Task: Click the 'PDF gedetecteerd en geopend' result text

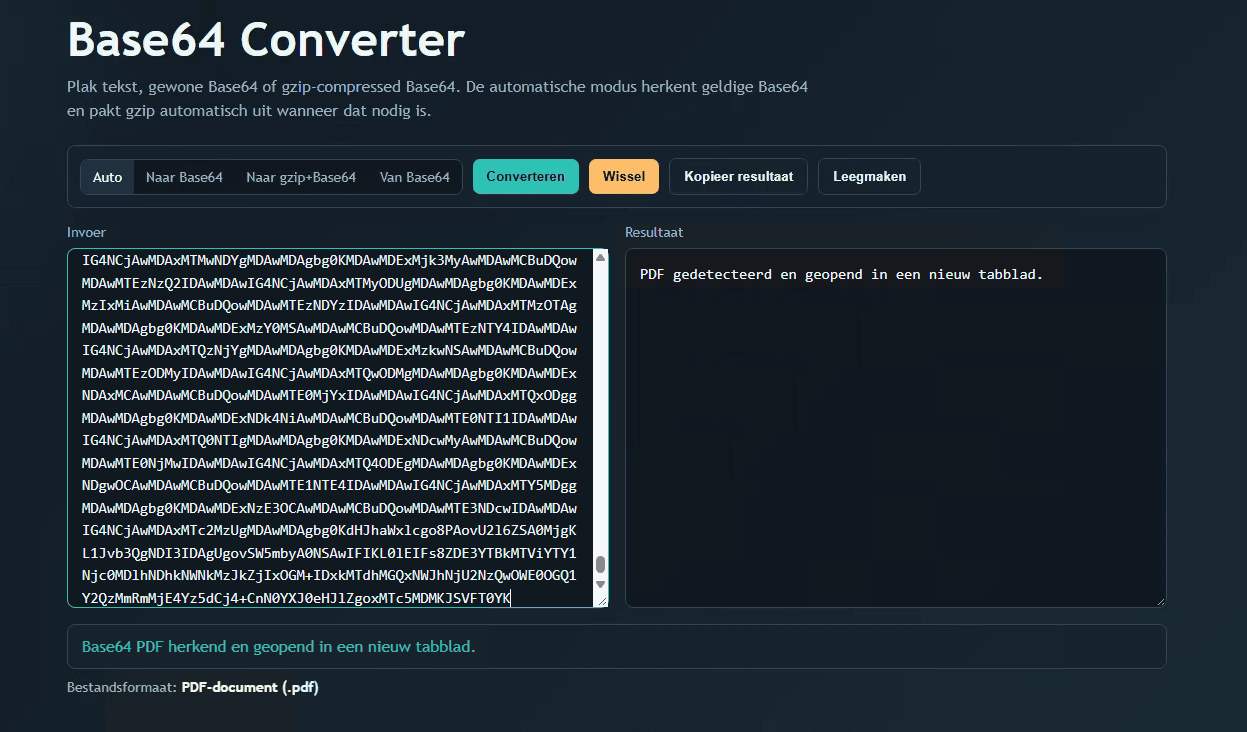Action: [x=842, y=274]
